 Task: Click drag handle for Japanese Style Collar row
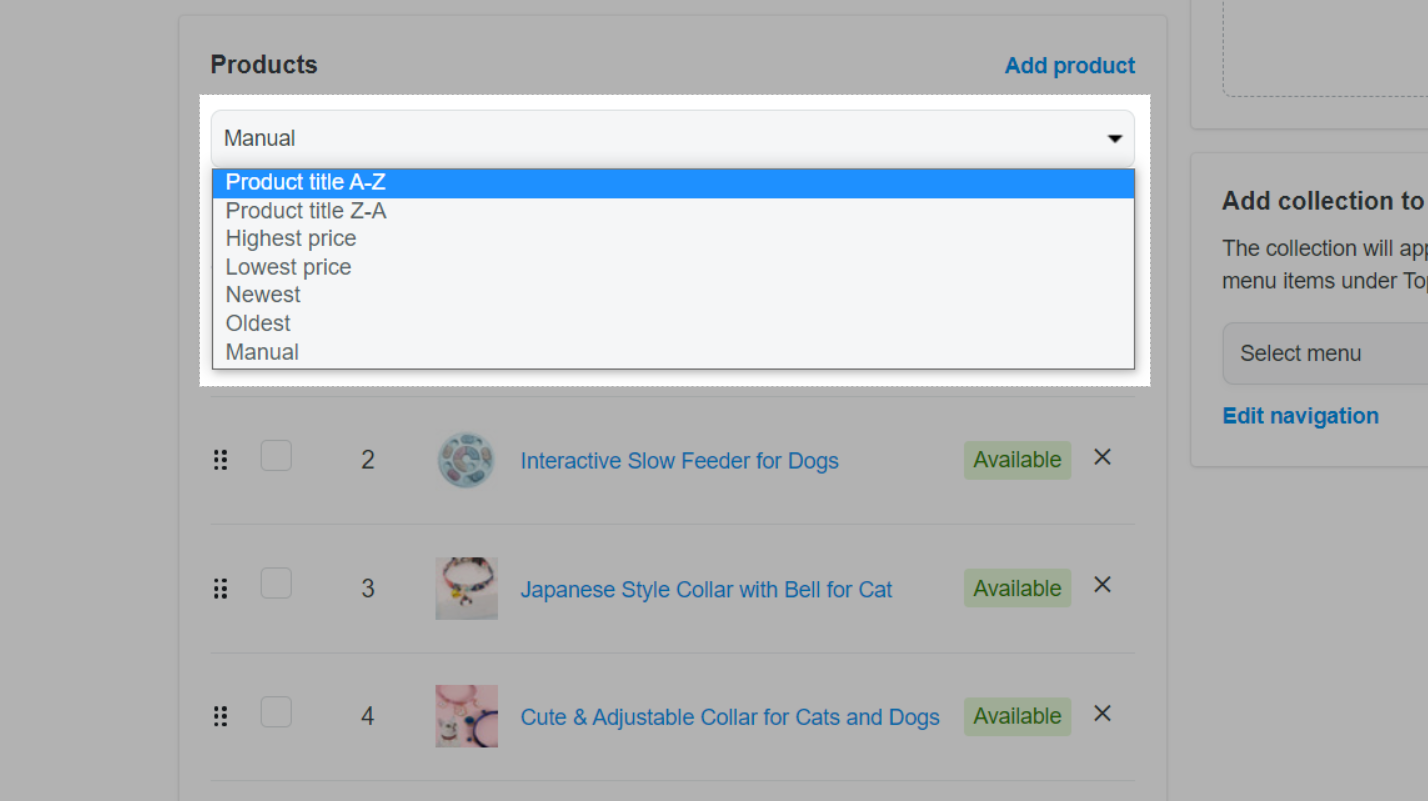(221, 588)
